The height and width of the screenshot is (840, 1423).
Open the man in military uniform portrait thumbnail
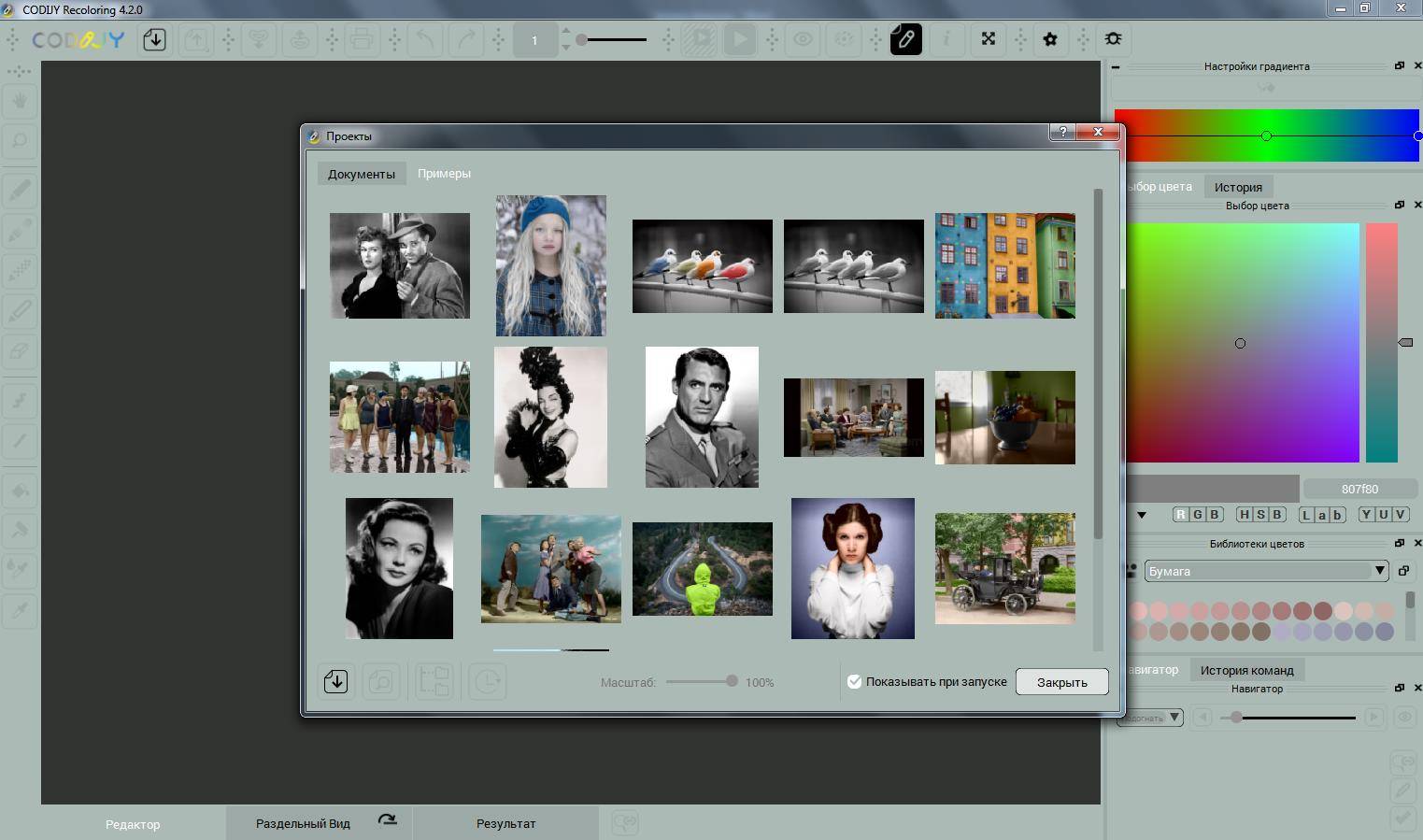tap(703, 418)
